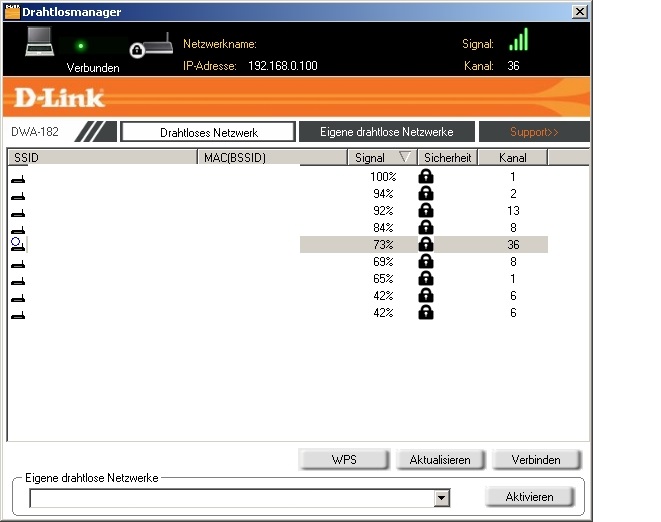Click the Drahtlosmanager title bar app icon

point(12,11)
